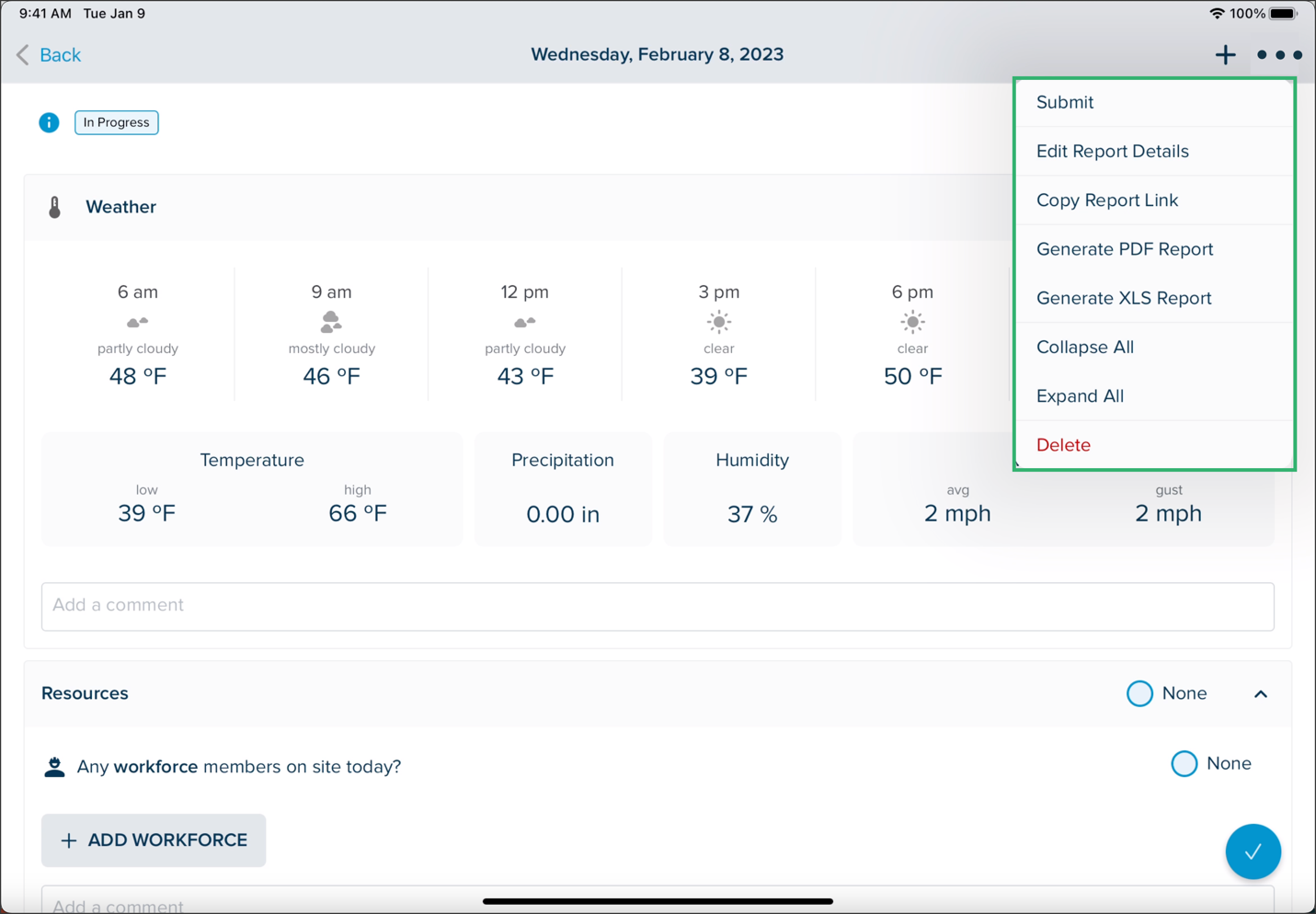The width and height of the screenshot is (1316, 914).
Task: Choose Generate XLS Report
Action: pos(1154,298)
